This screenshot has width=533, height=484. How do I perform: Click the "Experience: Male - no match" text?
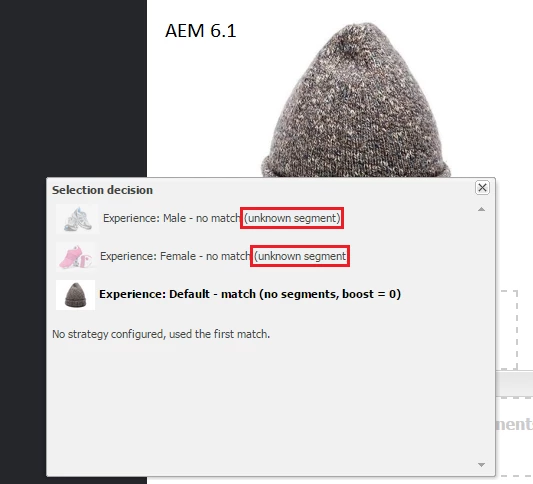[x=172, y=218]
